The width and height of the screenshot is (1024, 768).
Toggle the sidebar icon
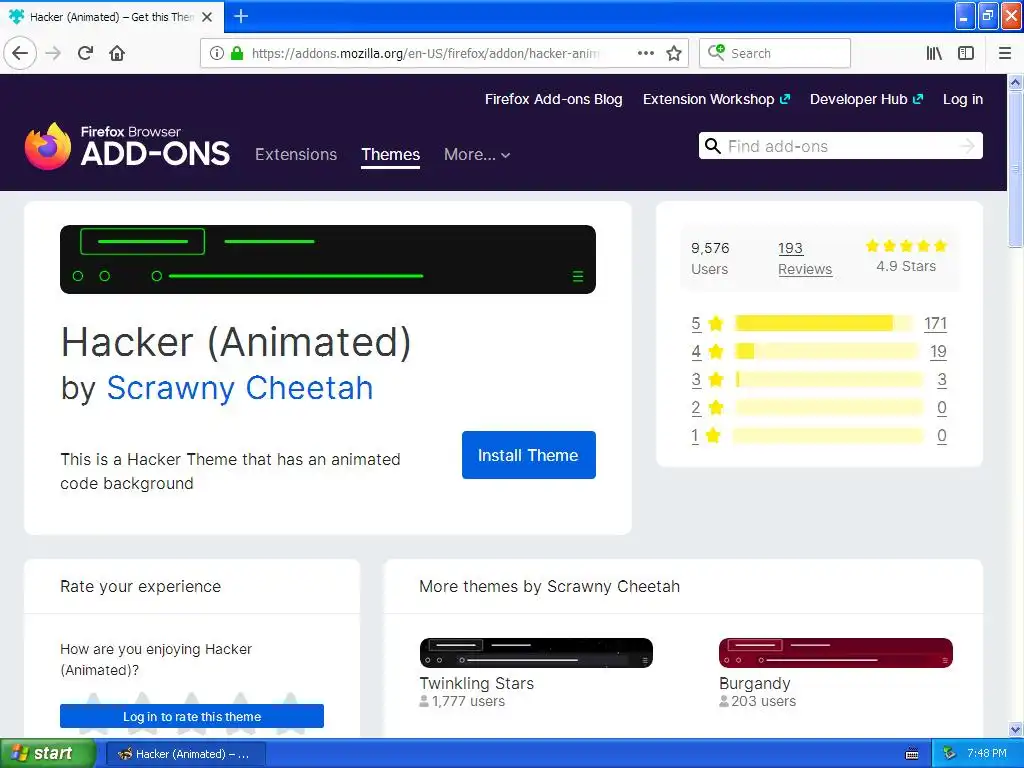pos(966,54)
